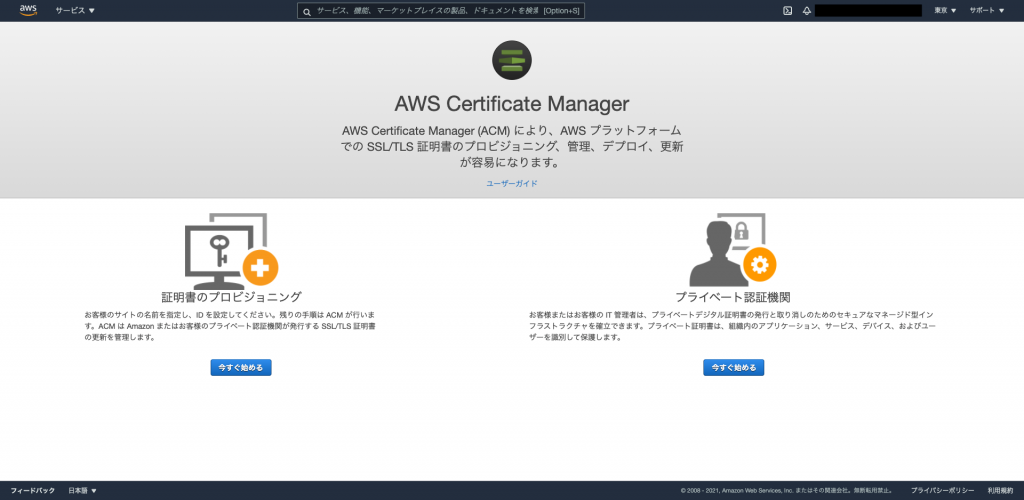The height and width of the screenshot is (500, 1024).
Task: Click the footer copyright notice text
Action: (787, 490)
